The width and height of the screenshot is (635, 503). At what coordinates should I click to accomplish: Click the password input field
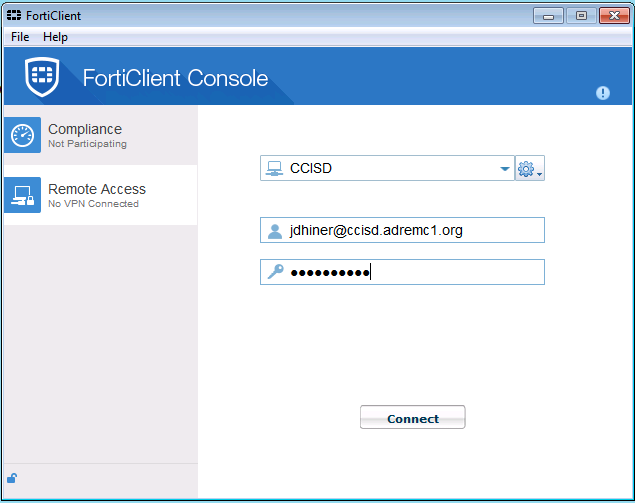[402, 272]
